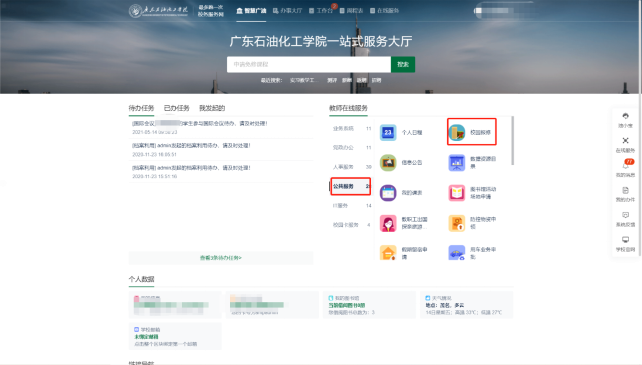
Task: Click the 教师在线服务 section heading
Action: pyautogui.click(x=348, y=108)
